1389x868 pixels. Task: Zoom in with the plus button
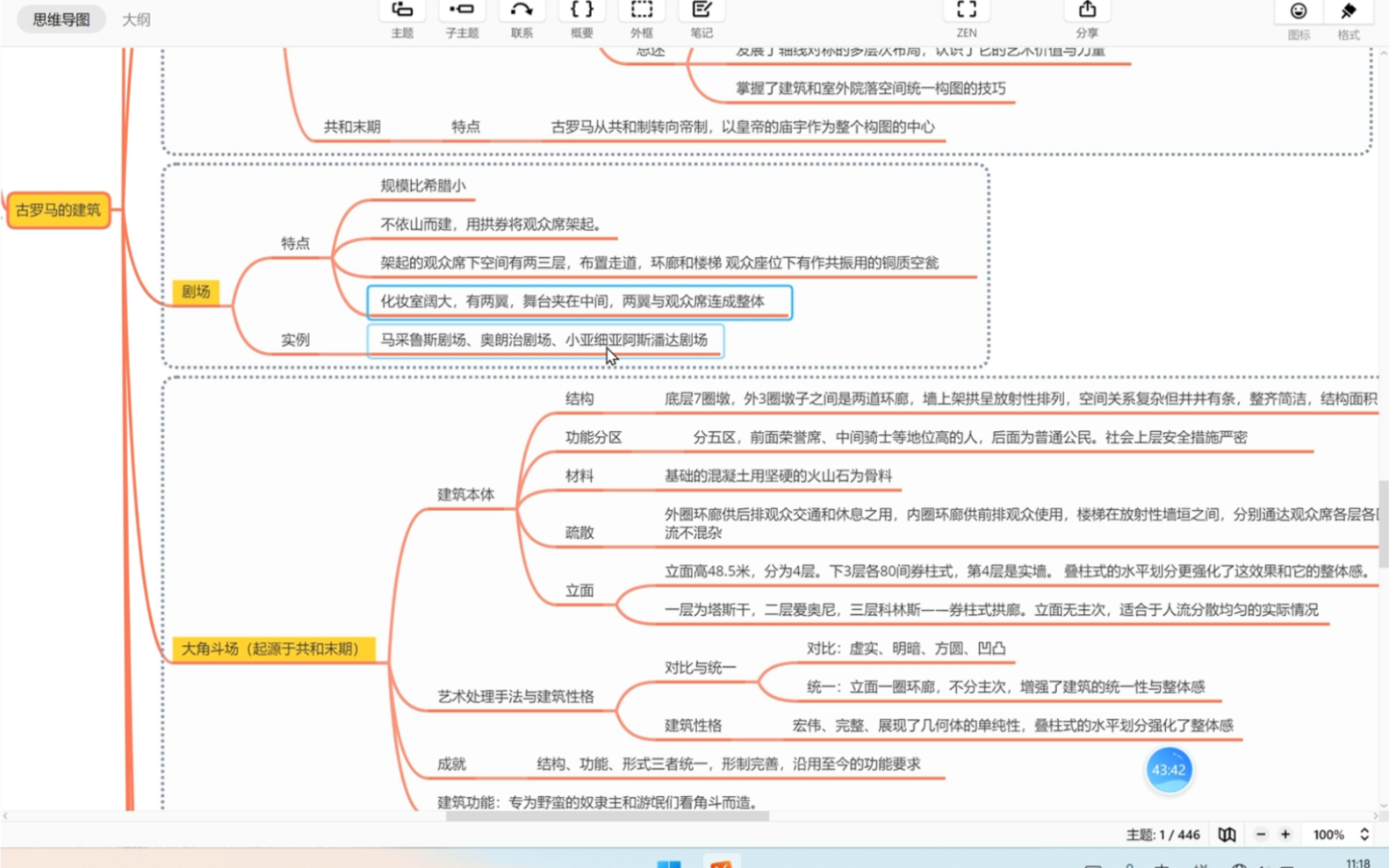pyautogui.click(x=1285, y=835)
